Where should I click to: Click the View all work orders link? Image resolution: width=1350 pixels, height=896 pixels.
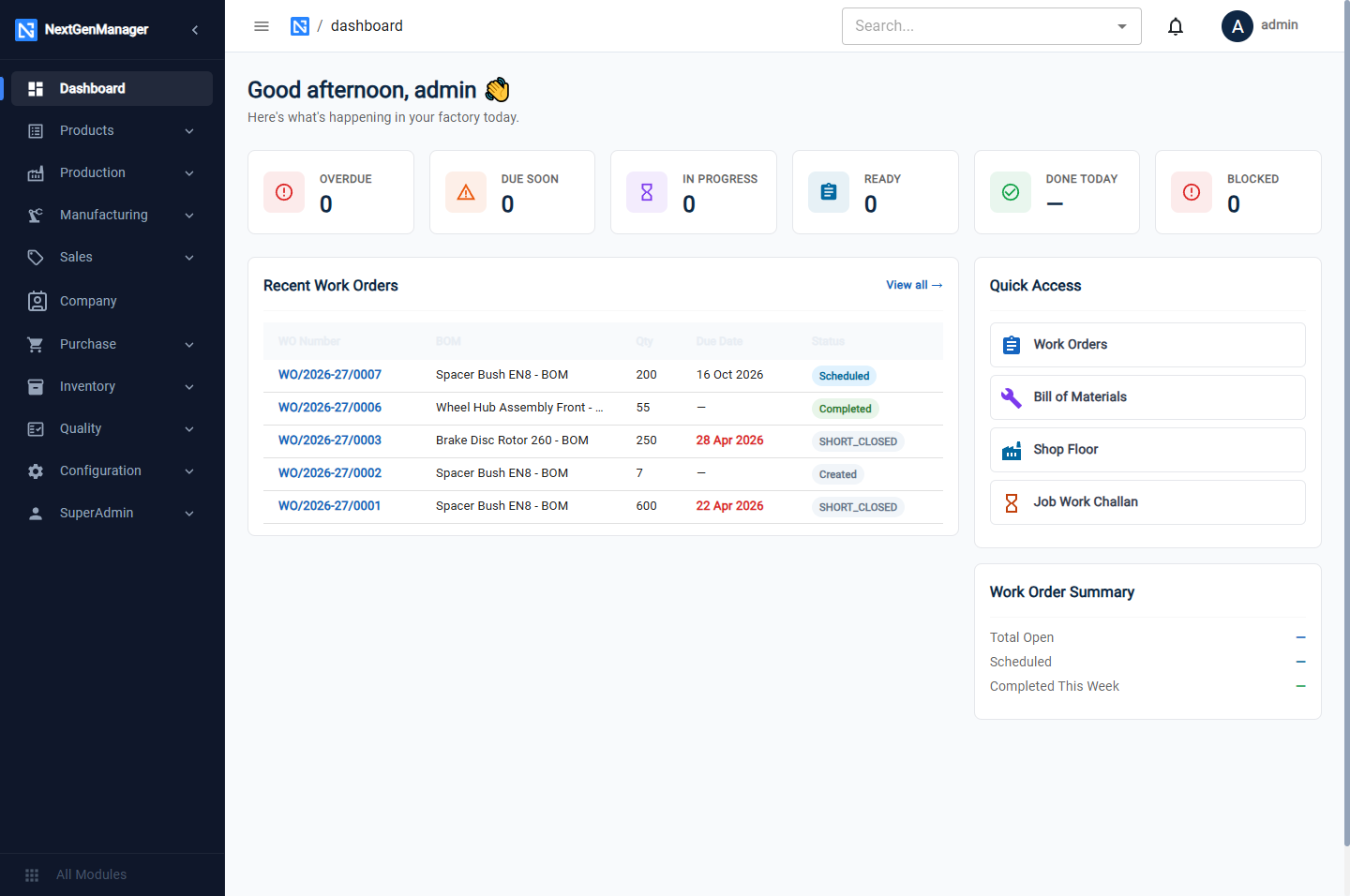[914, 285]
